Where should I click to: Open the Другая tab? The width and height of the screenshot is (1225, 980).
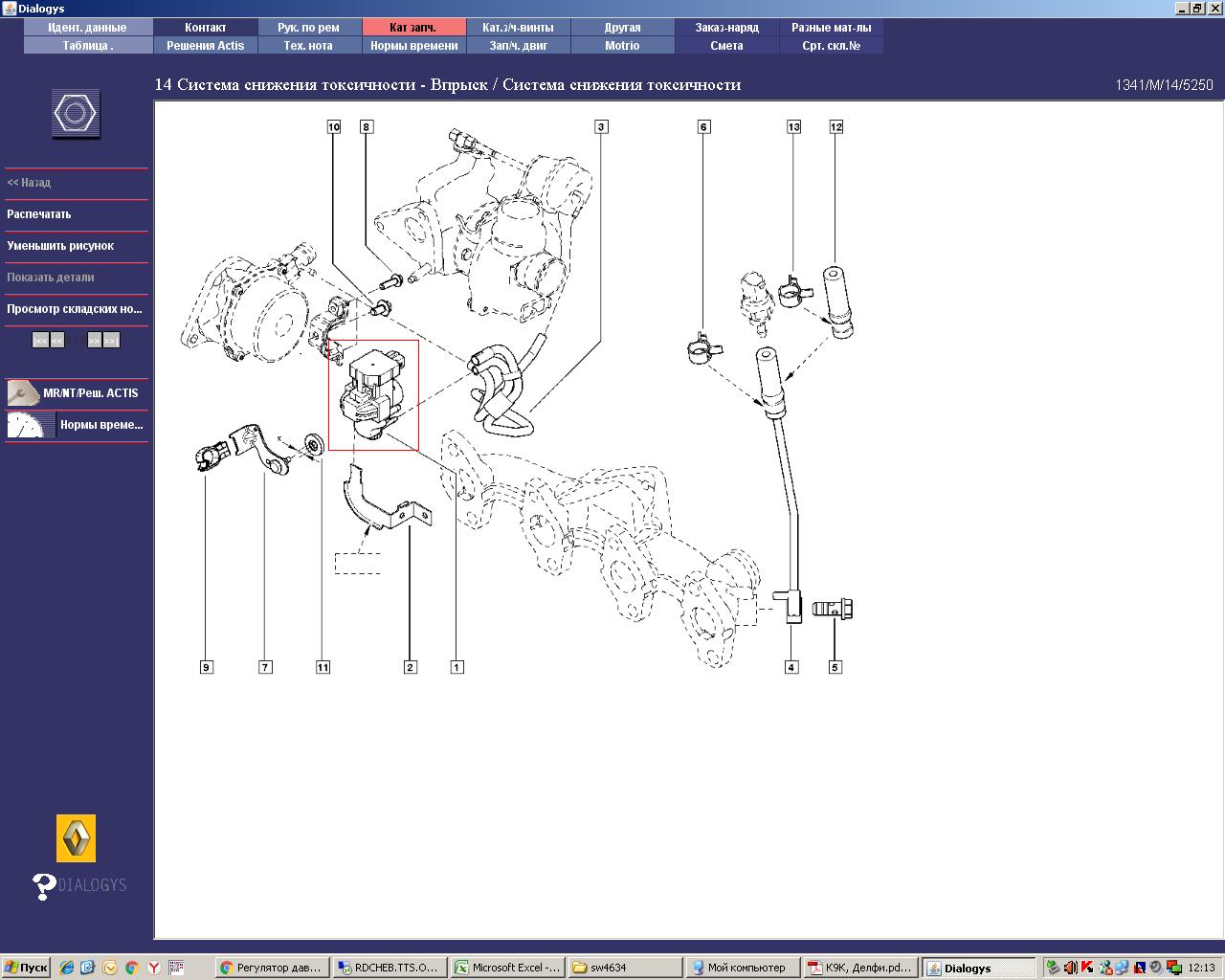(x=622, y=28)
